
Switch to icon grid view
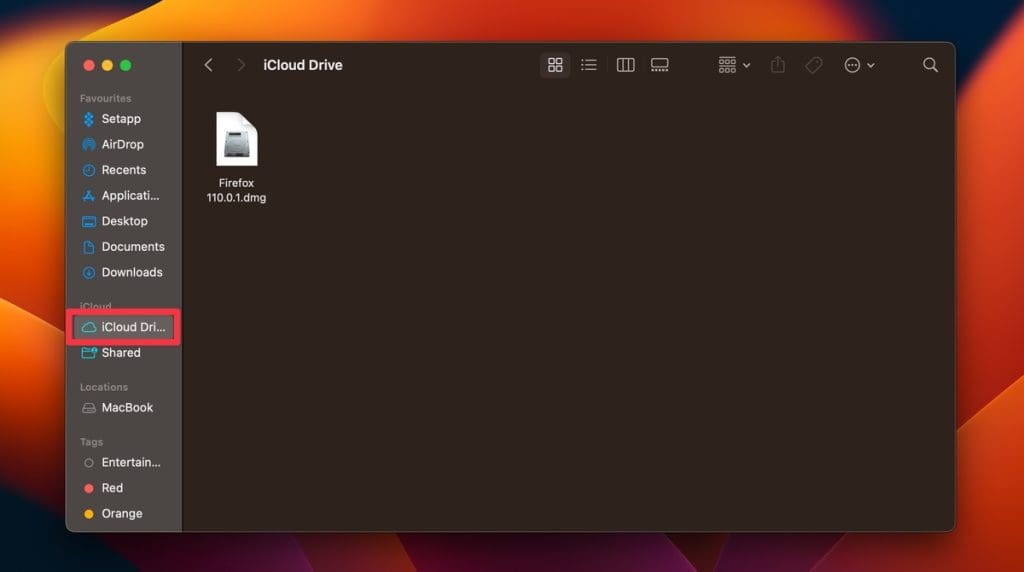(555, 65)
